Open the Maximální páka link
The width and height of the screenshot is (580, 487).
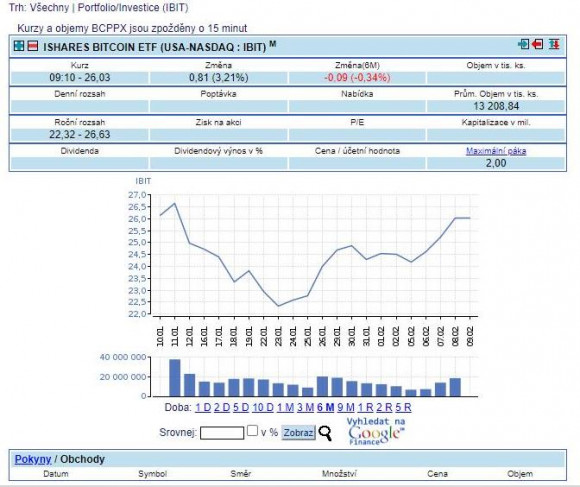[496, 151]
